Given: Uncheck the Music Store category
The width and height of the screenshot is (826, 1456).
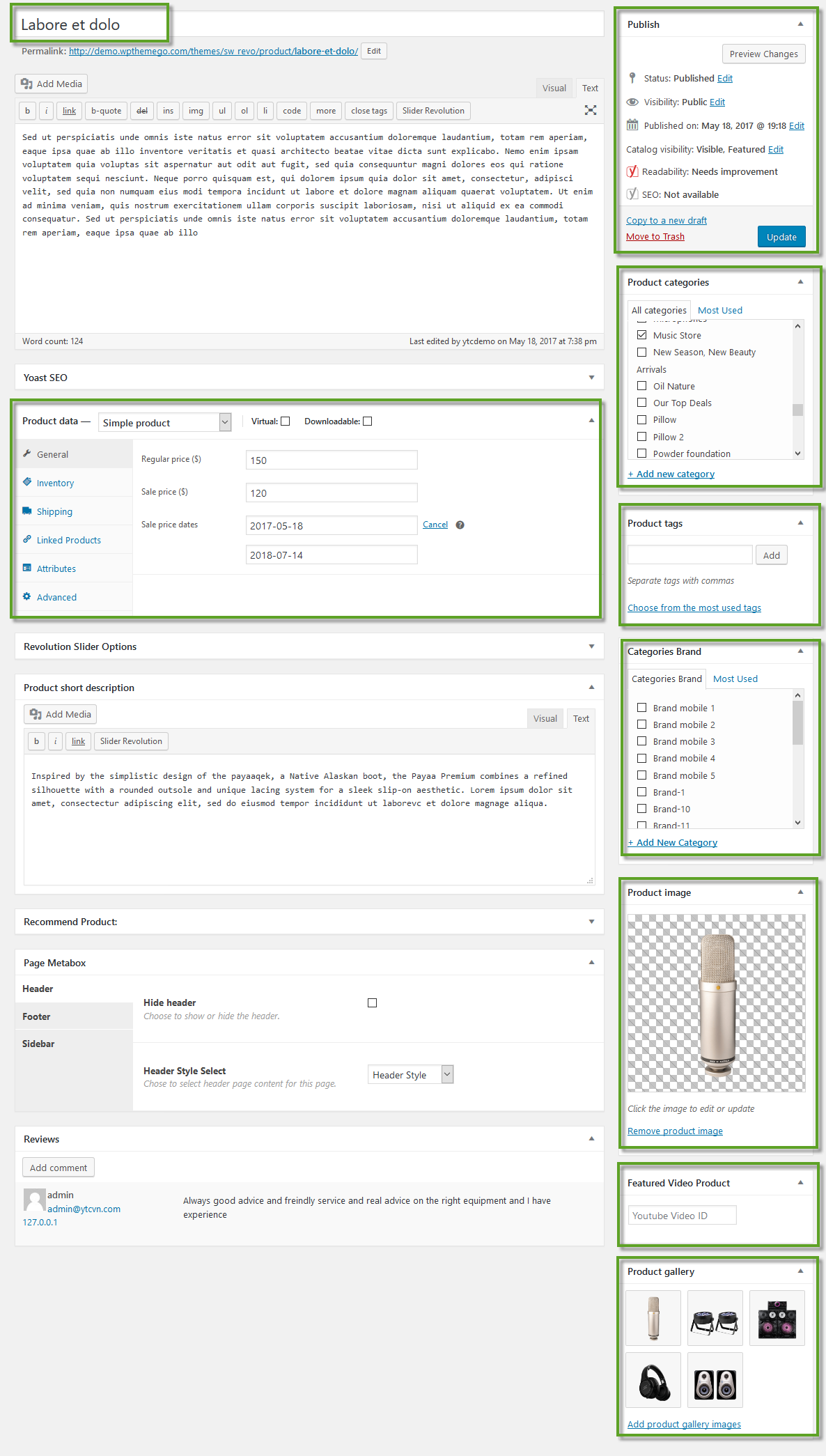Looking at the screenshot, I should pos(641,335).
